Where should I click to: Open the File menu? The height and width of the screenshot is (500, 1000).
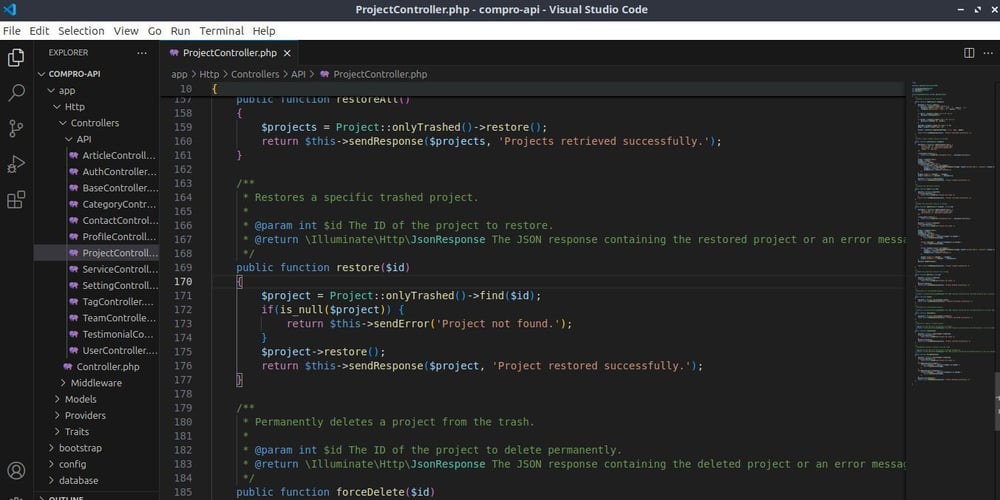point(11,31)
